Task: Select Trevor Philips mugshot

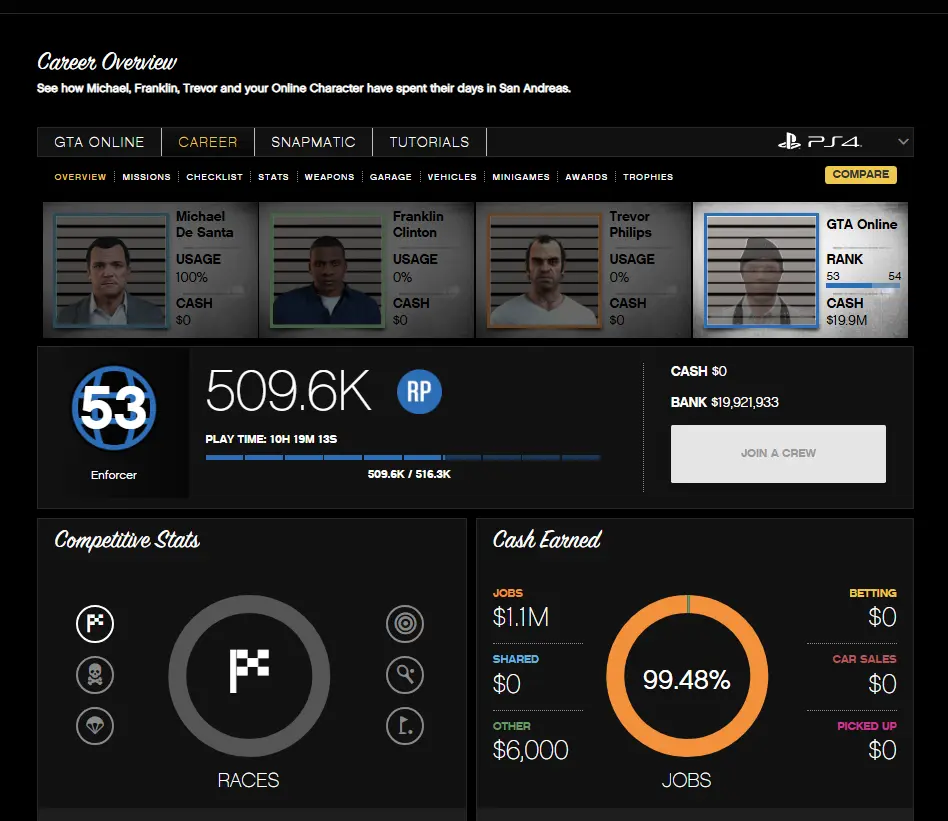Action: (544, 270)
